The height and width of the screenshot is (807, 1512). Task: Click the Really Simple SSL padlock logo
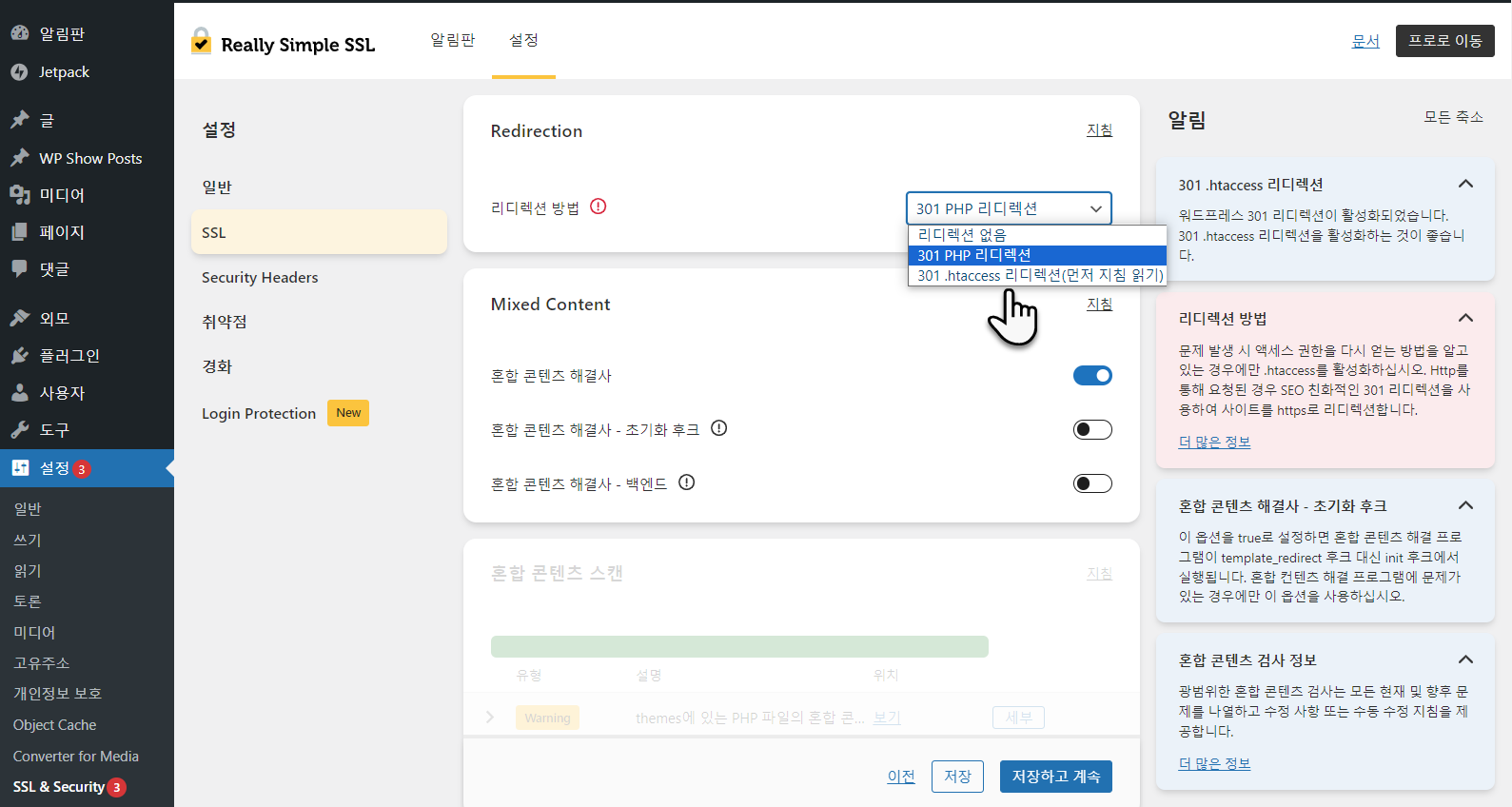click(x=201, y=42)
